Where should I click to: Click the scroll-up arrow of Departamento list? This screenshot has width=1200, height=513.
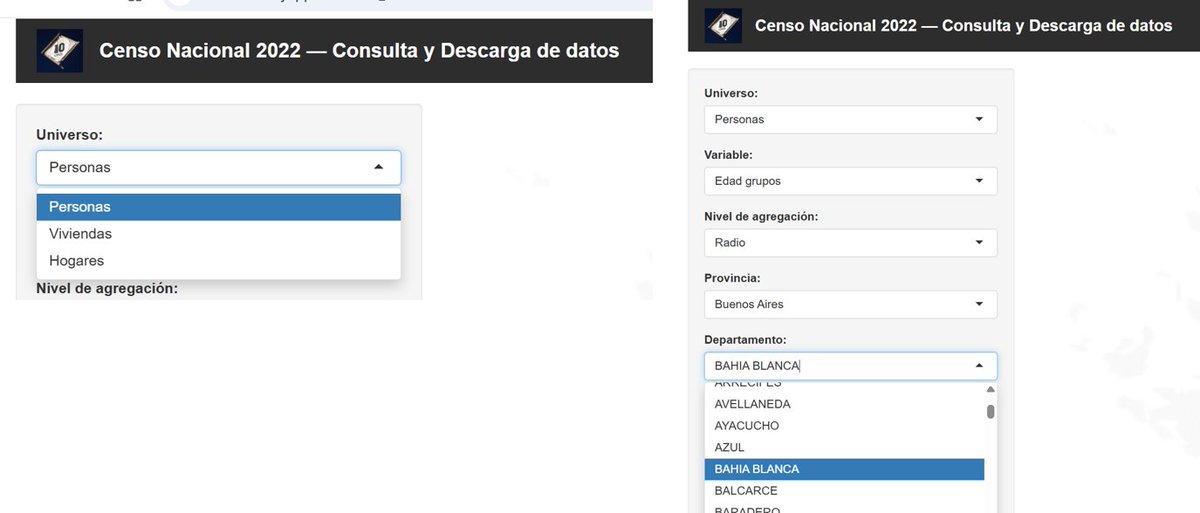click(991, 389)
